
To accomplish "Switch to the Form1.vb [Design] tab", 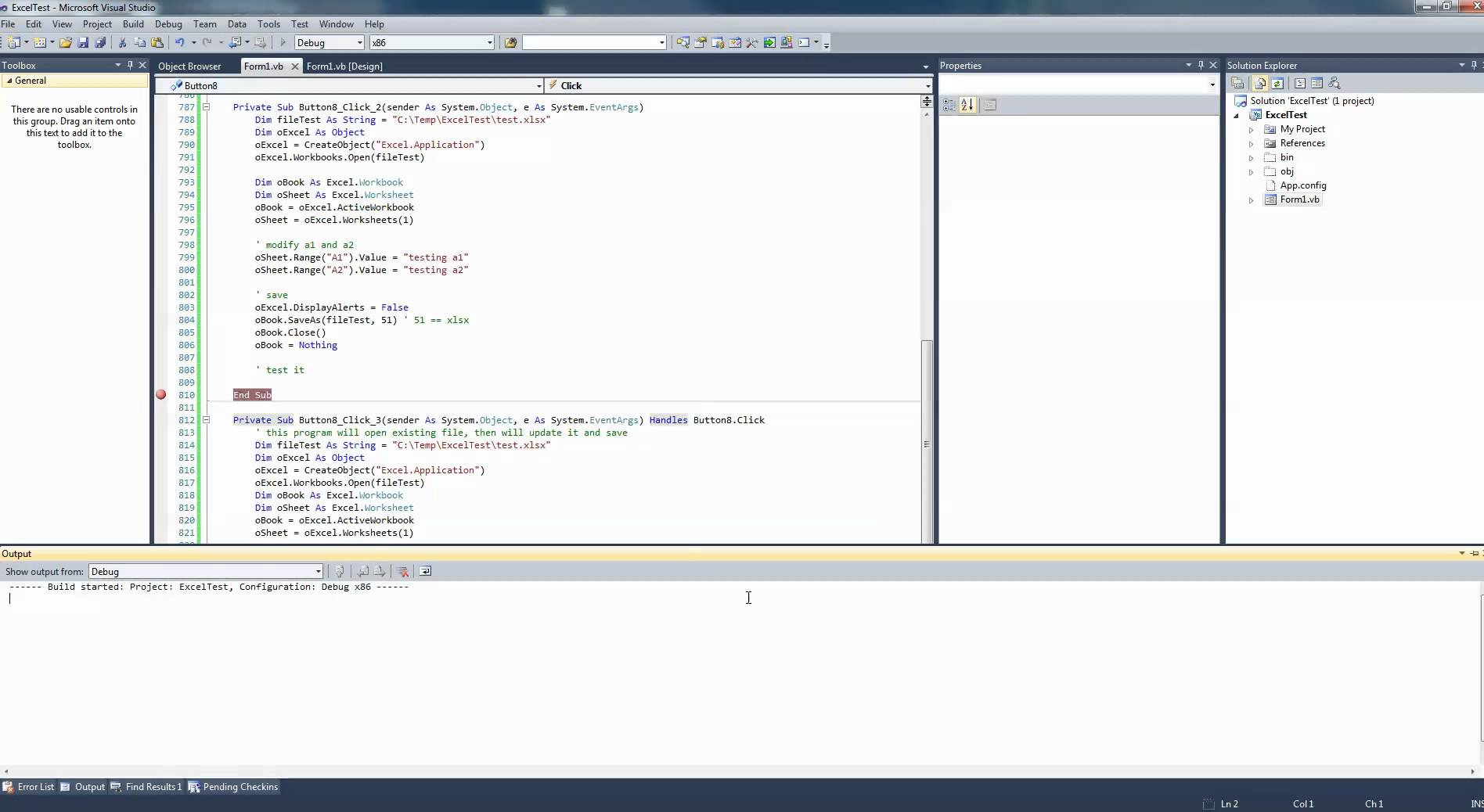I will click(344, 66).
